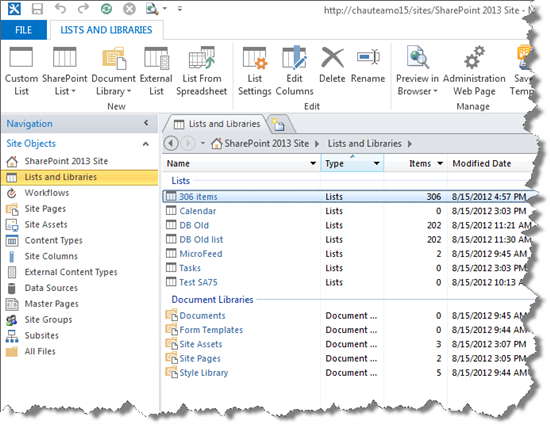Open the DB Old list
The width and height of the screenshot is (550, 424).
[x=194, y=226]
